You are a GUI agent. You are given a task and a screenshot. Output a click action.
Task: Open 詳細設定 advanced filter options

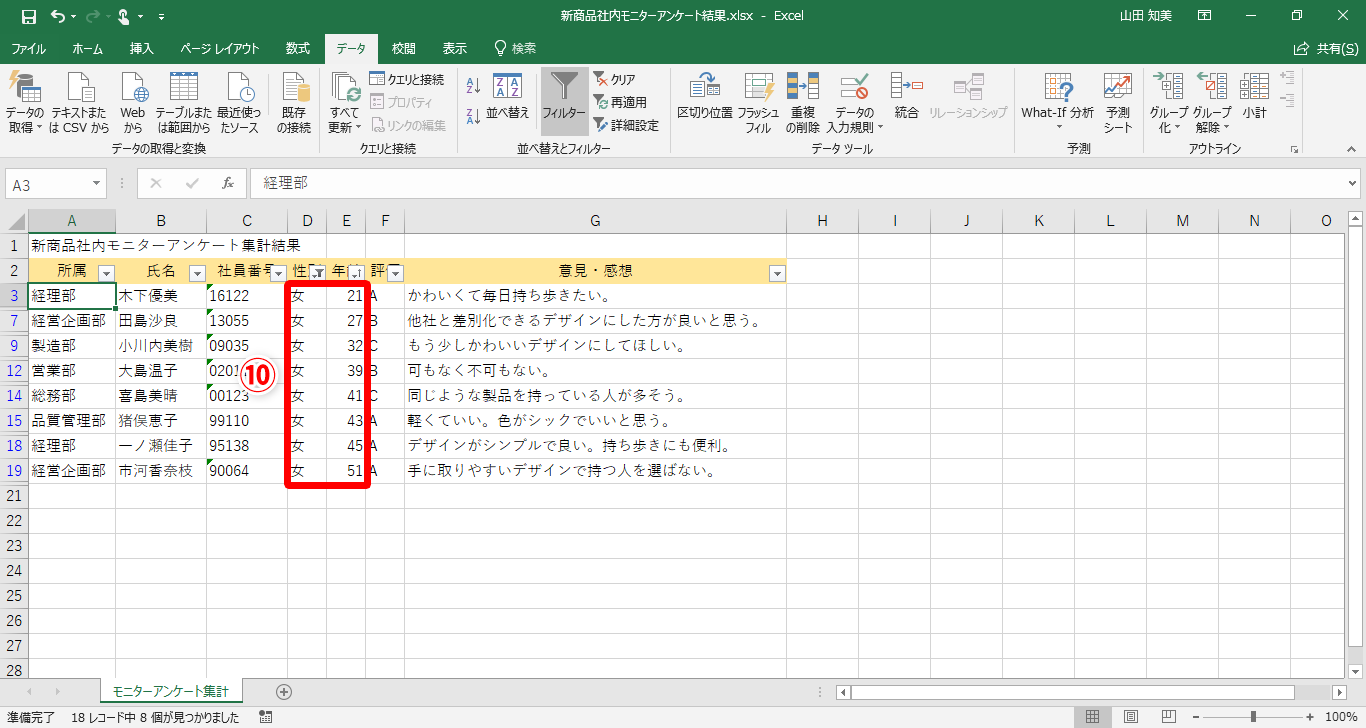(626, 125)
